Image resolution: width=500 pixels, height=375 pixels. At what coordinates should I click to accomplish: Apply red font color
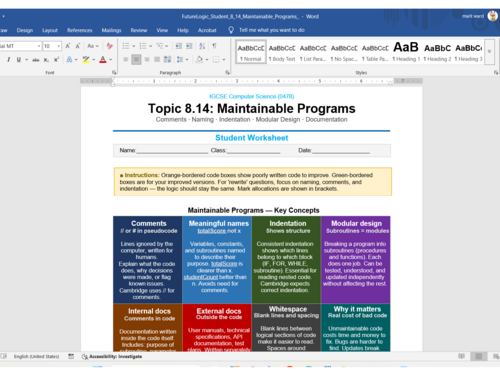103,60
